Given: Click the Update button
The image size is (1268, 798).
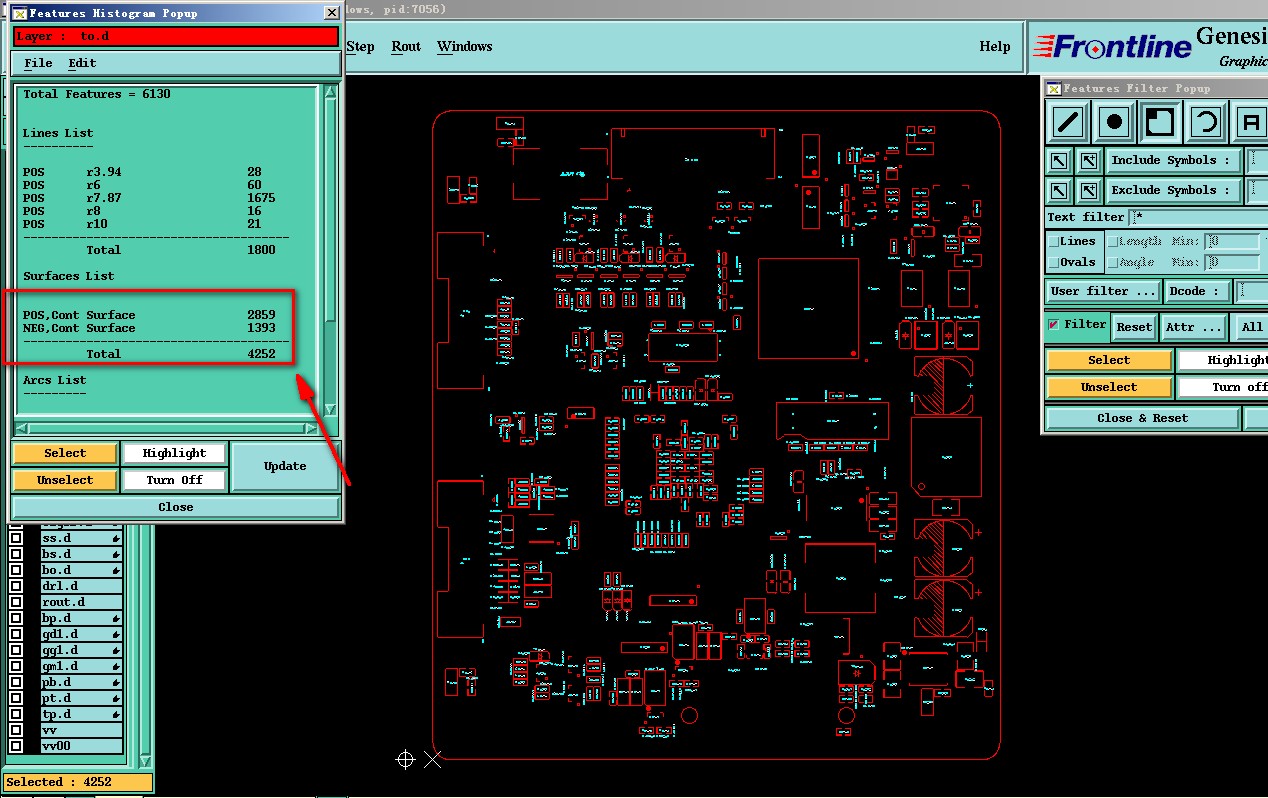Looking at the screenshot, I should point(285,466).
